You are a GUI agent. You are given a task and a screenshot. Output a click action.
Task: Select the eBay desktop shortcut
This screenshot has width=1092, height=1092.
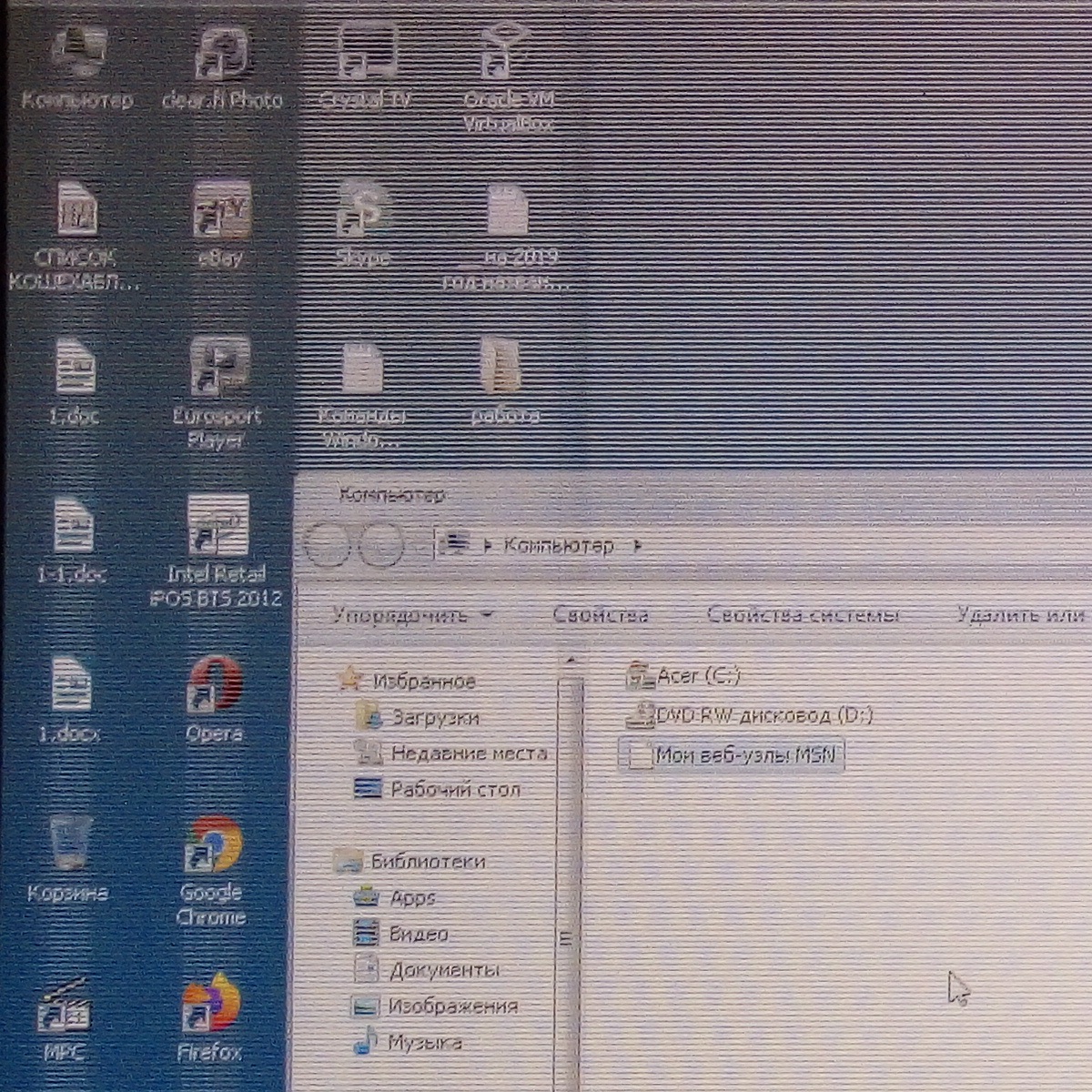click(x=221, y=214)
